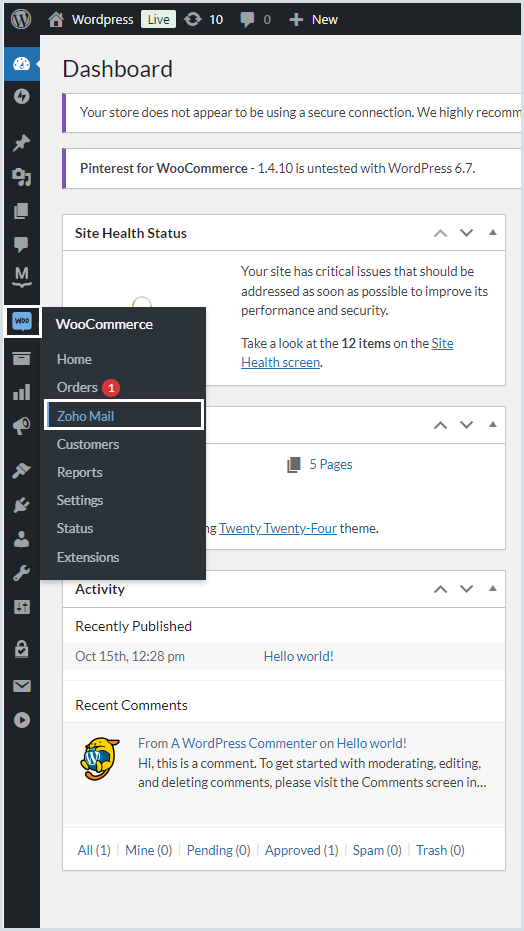524x931 pixels.
Task: Select Home in the WooCommerce submenu
Action: click(74, 359)
